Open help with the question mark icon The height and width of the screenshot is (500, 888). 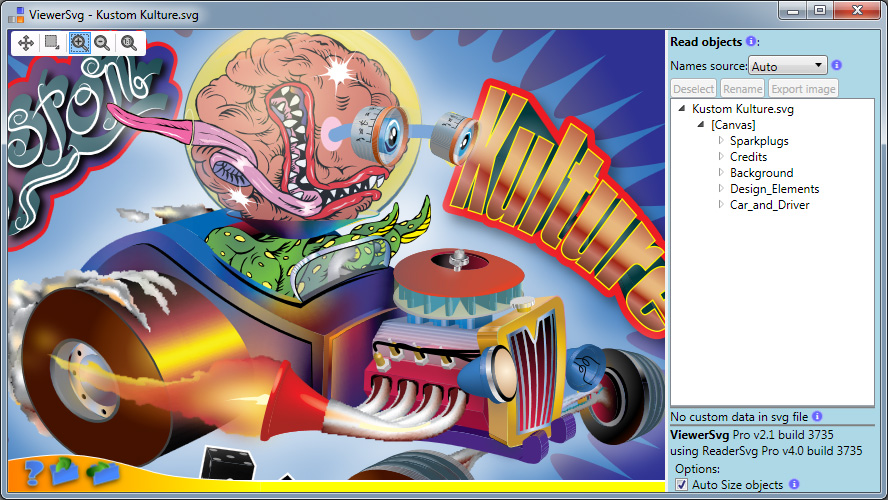pos(32,472)
